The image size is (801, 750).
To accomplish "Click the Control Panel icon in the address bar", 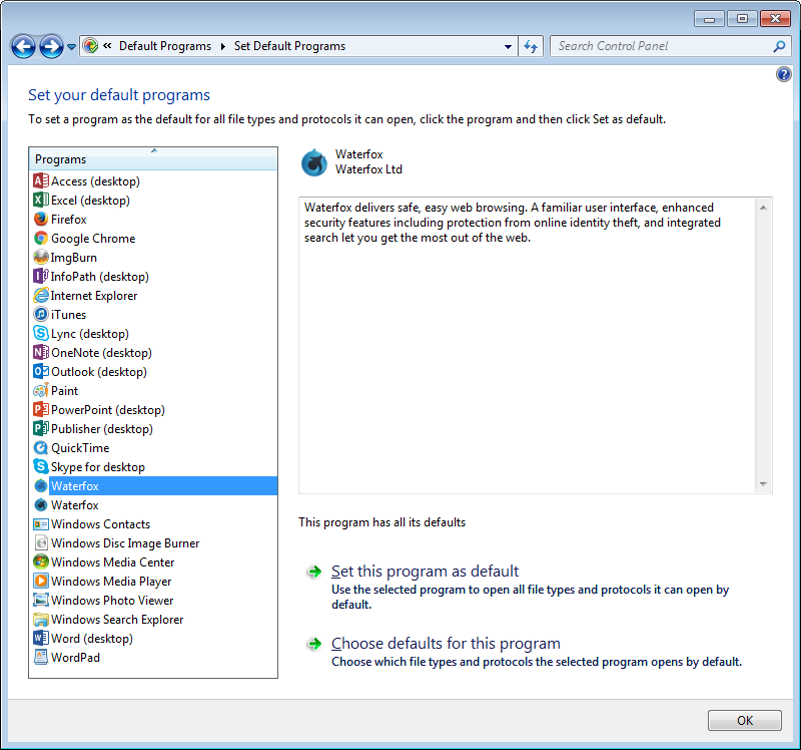I will [90, 46].
